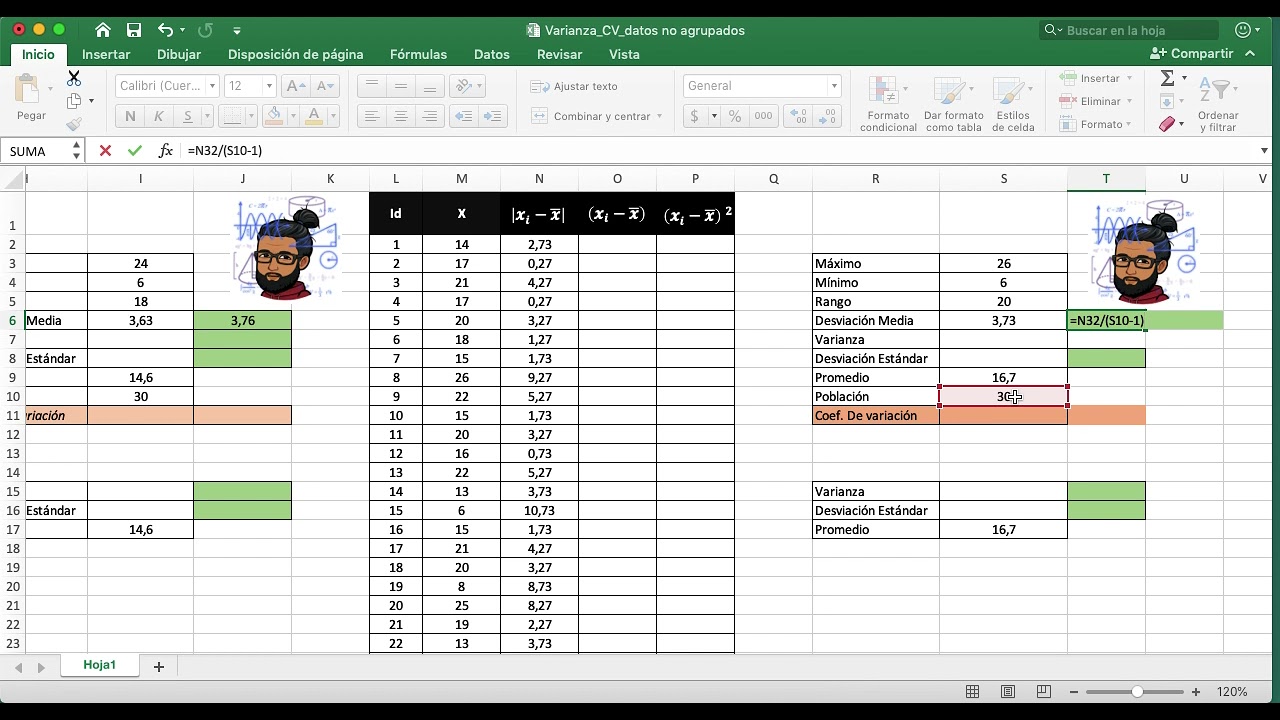This screenshot has height=720, width=1280.
Task: Open the font name Calibri dropdown
Action: tap(212, 86)
